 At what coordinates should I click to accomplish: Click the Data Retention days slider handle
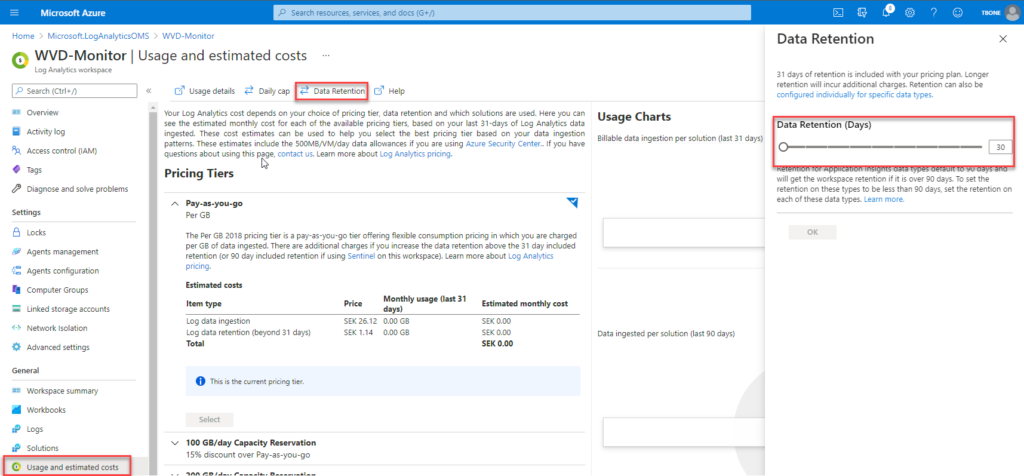pos(783,148)
